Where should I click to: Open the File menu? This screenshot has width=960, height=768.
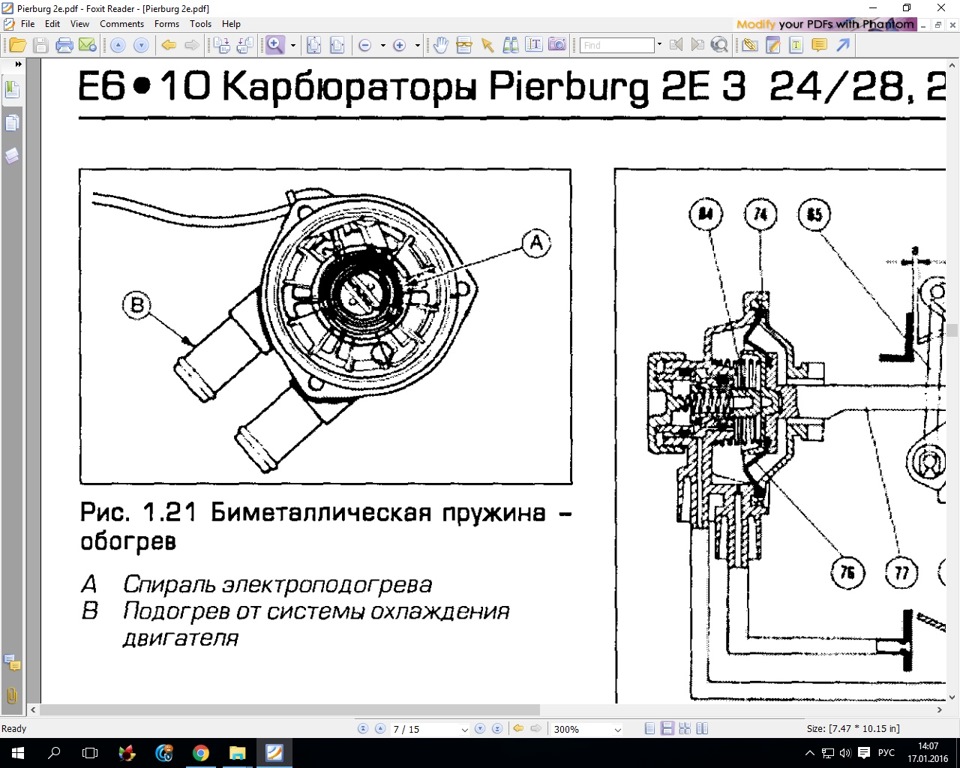pyautogui.click(x=28, y=24)
